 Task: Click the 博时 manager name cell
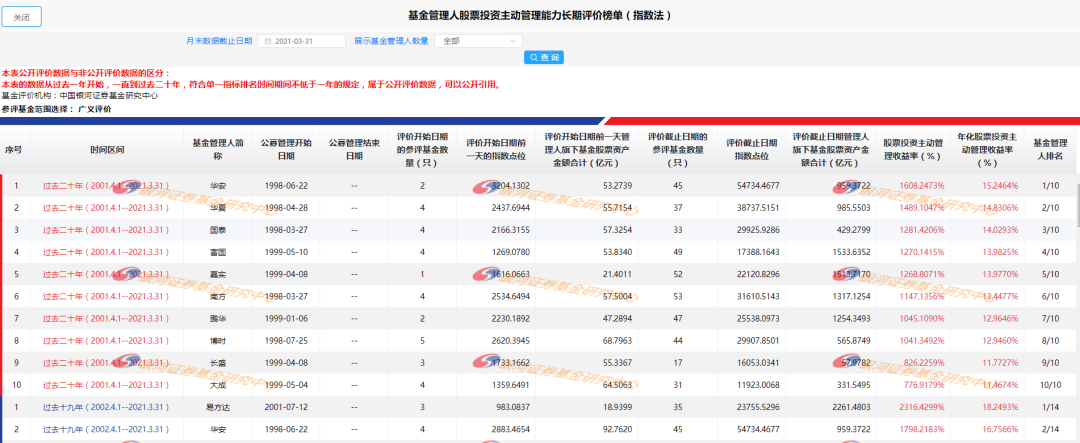pyautogui.click(x=218, y=341)
